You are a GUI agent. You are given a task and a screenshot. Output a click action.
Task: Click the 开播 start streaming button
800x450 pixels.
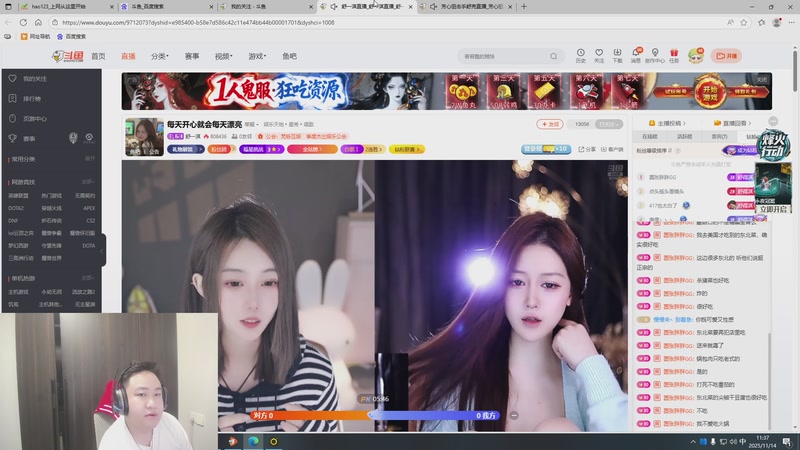pos(727,56)
